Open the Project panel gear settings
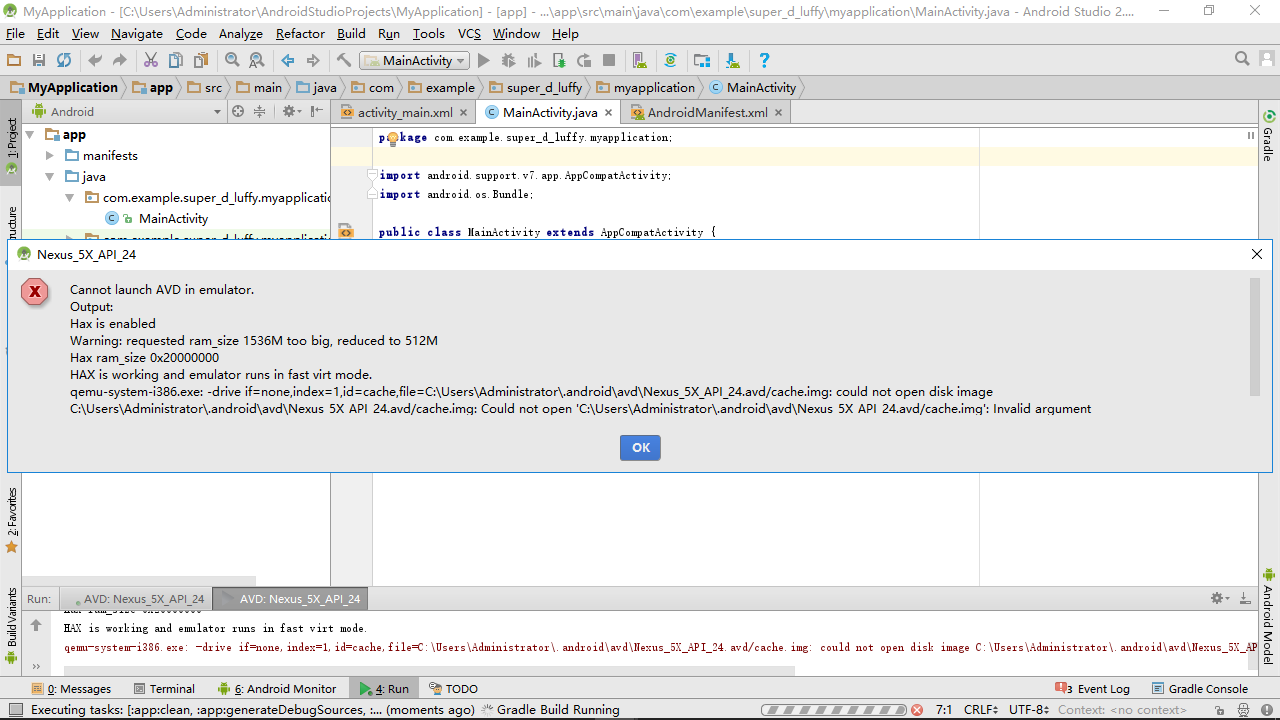This screenshot has height=720, width=1280. [290, 112]
